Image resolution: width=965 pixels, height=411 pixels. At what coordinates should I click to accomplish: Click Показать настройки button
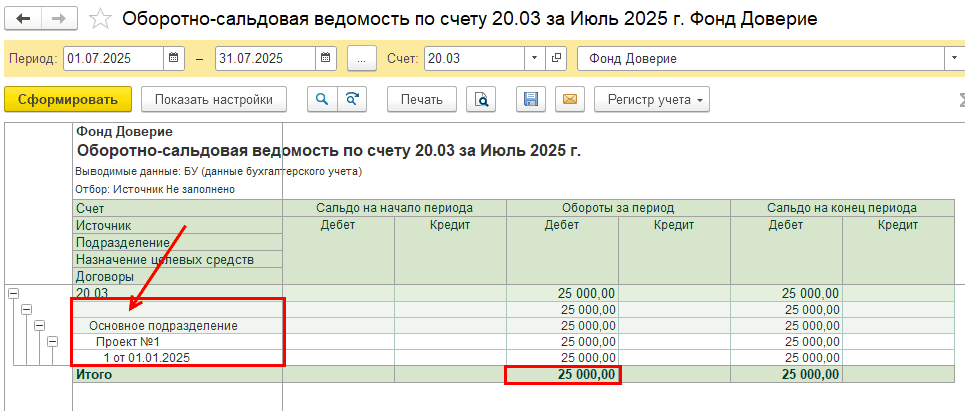coord(214,99)
